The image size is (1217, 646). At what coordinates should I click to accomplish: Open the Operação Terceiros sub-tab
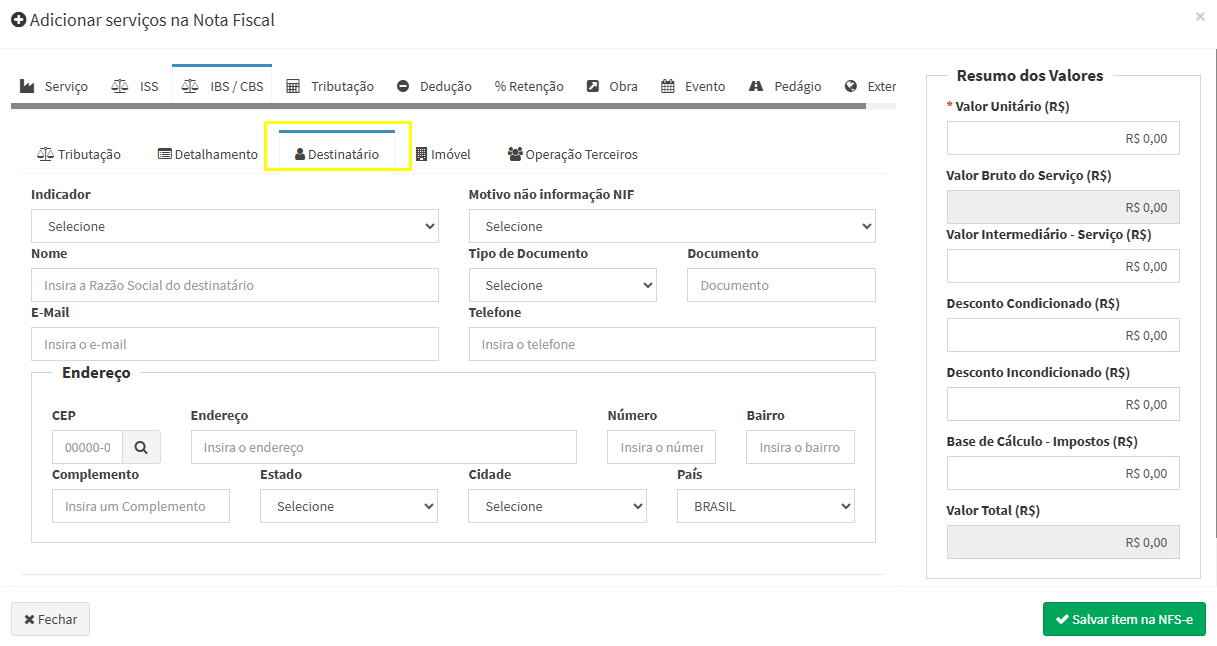(x=572, y=154)
